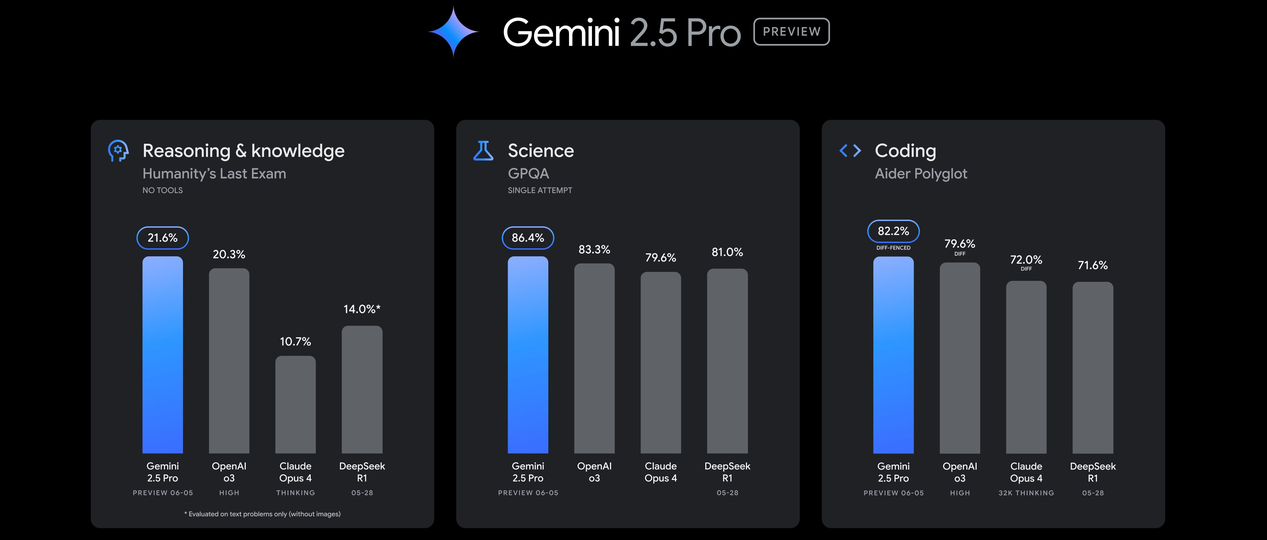Viewport: 1267px width, 540px height.
Task: Click the DeepSeek R1 14.0% bar
Action: tap(361, 389)
